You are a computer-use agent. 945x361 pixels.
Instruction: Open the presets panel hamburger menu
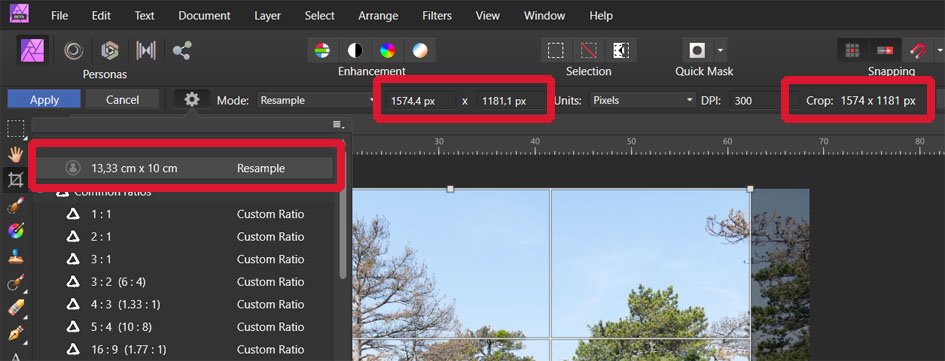point(338,125)
